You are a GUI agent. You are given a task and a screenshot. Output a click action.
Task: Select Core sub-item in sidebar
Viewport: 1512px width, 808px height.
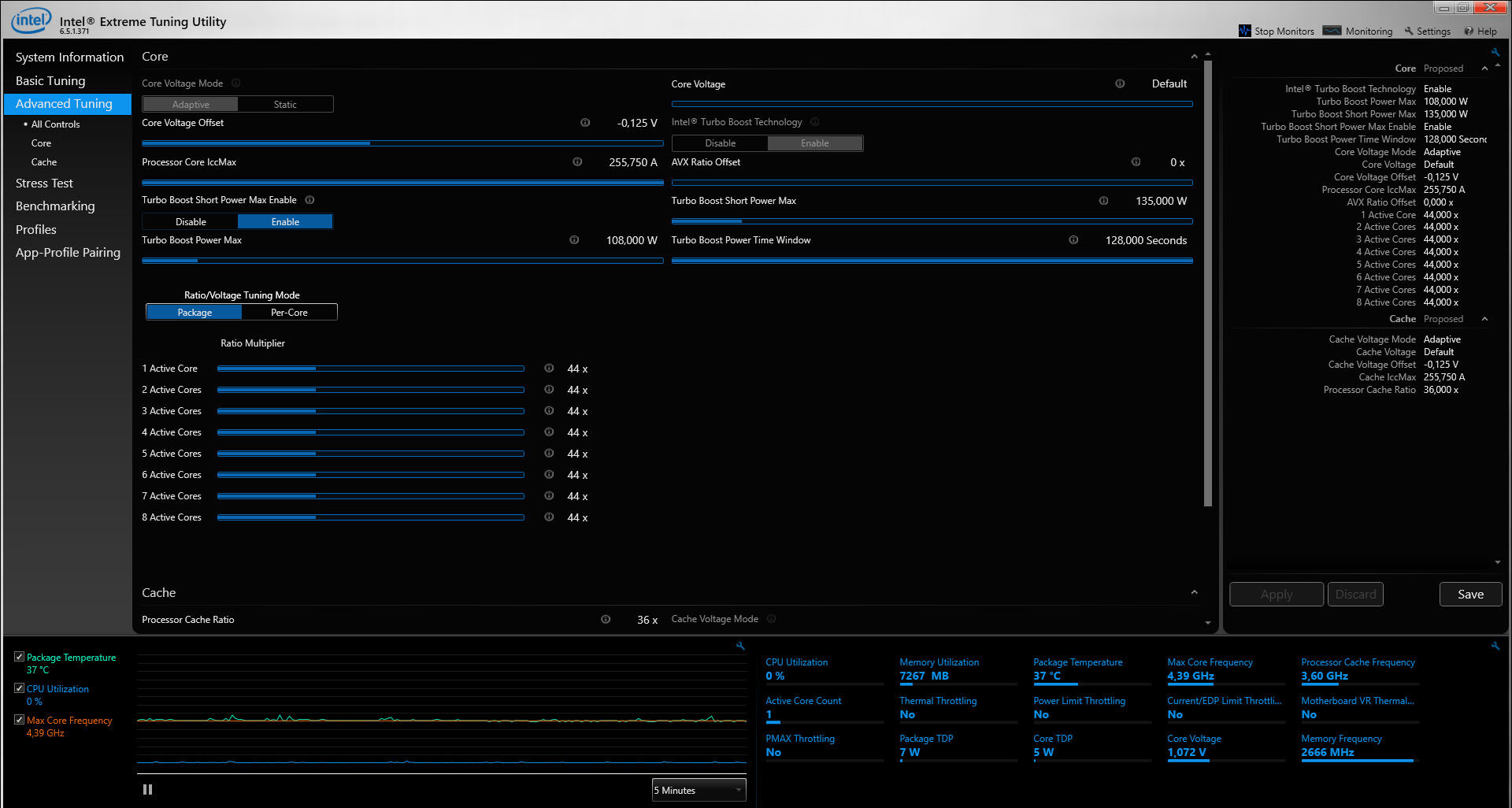click(41, 143)
